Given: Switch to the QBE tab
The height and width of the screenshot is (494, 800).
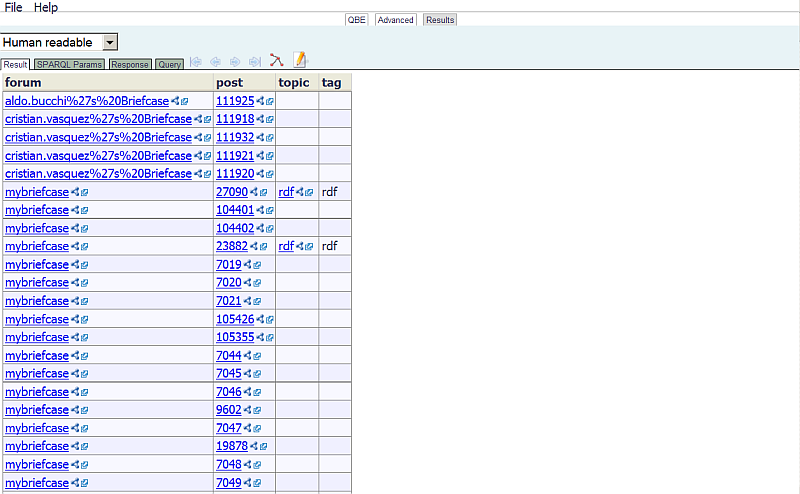Looking at the screenshot, I should tap(356, 20).
